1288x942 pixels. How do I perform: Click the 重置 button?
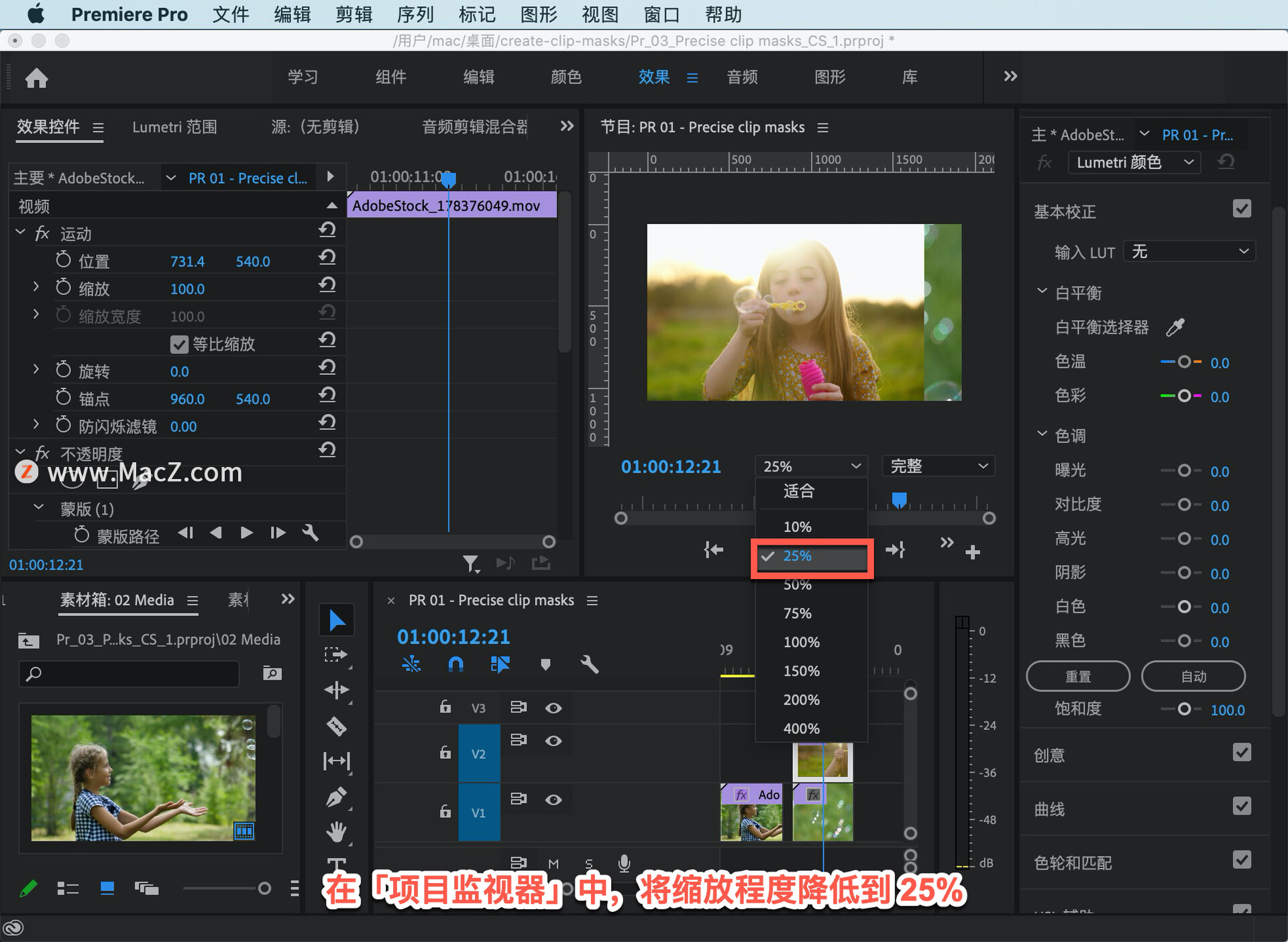click(1078, 676)
